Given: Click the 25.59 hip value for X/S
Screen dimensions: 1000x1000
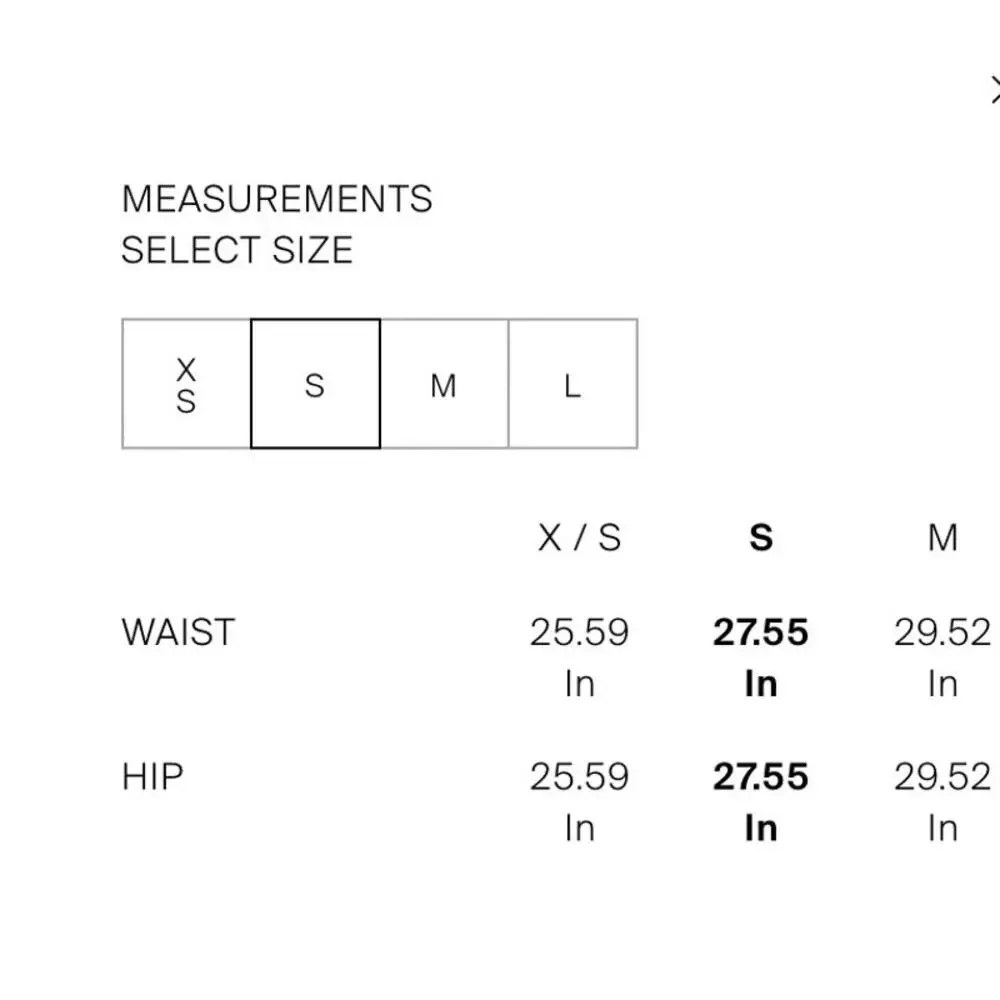Looking at the screenshot, I should point(579,776).
